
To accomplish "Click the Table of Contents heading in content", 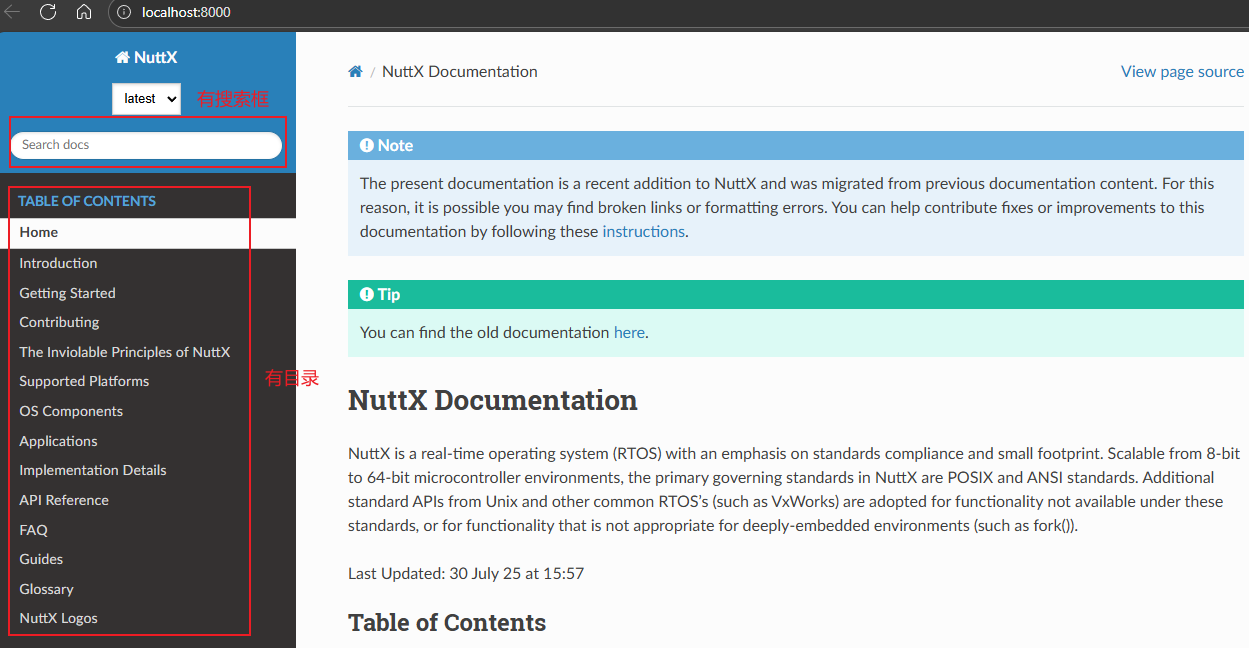I will [447, 622].
